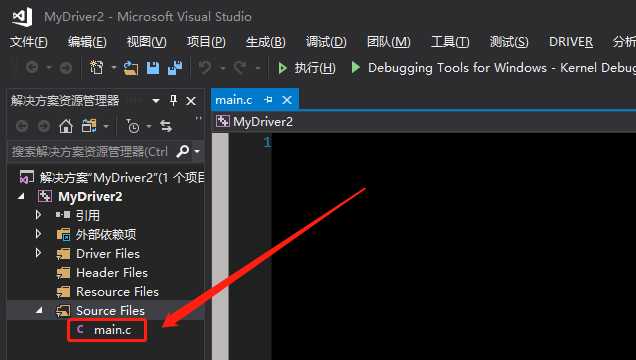
Task: Click the Visual Studio logo icon
Action: coord(22,17)
